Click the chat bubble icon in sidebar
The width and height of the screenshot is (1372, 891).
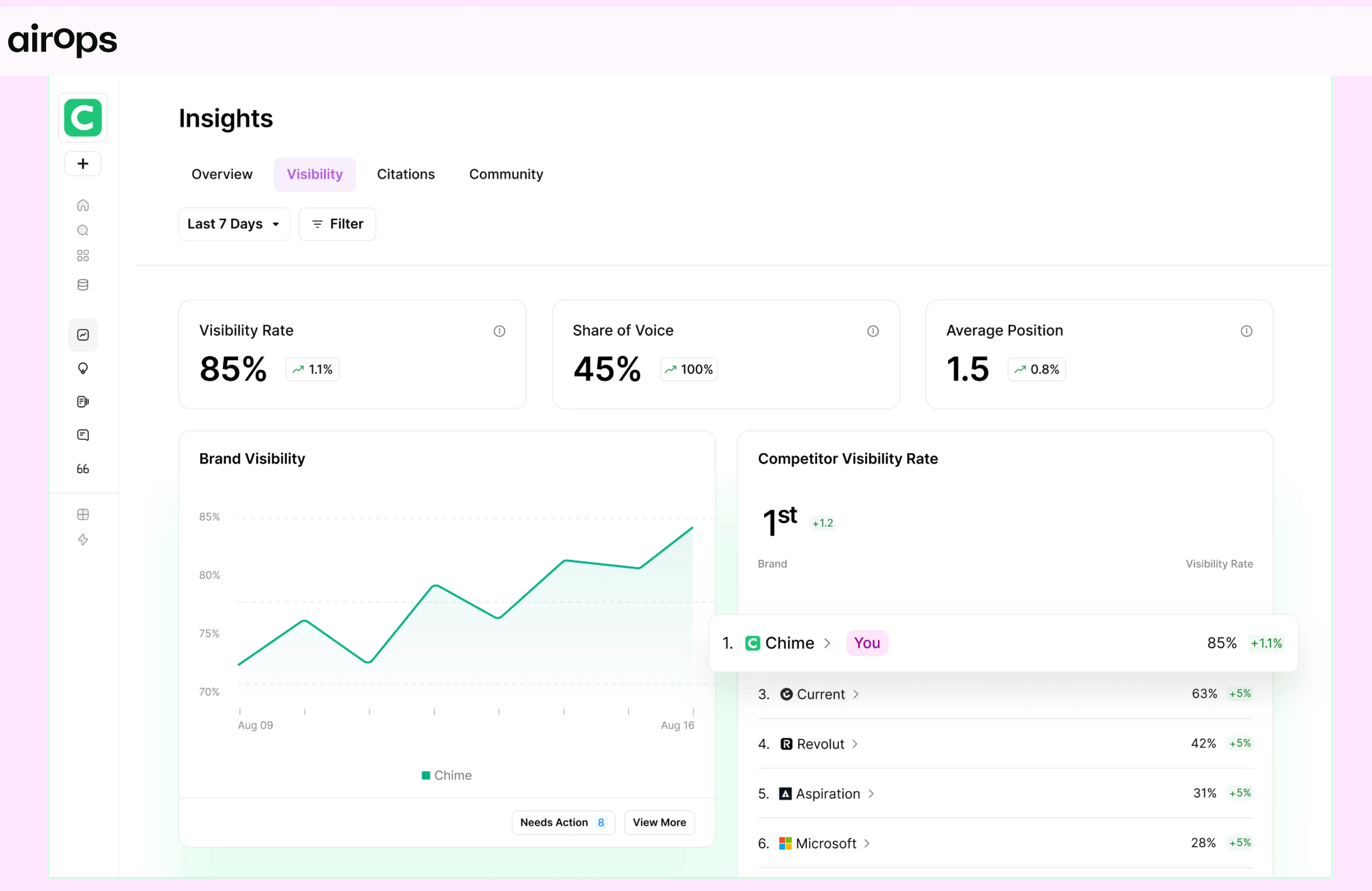(83, 434)
